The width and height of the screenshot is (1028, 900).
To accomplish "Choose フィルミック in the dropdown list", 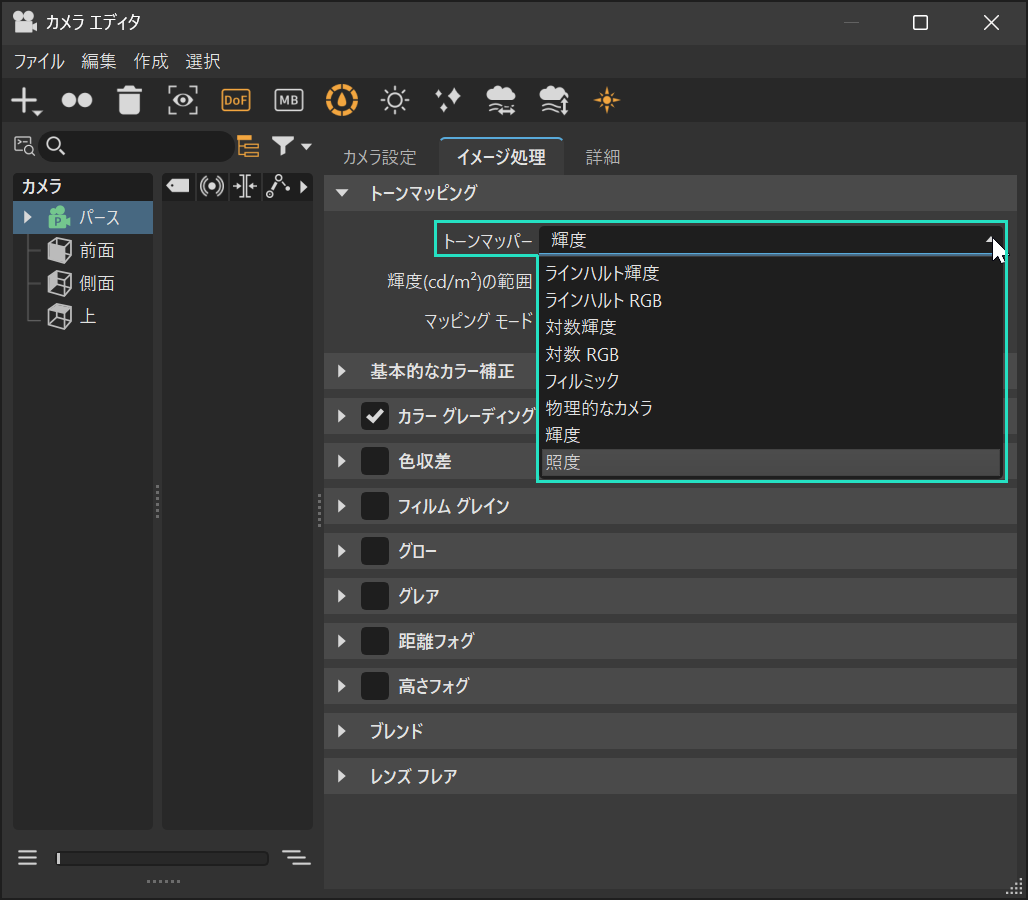I will [x=583, y=381].
